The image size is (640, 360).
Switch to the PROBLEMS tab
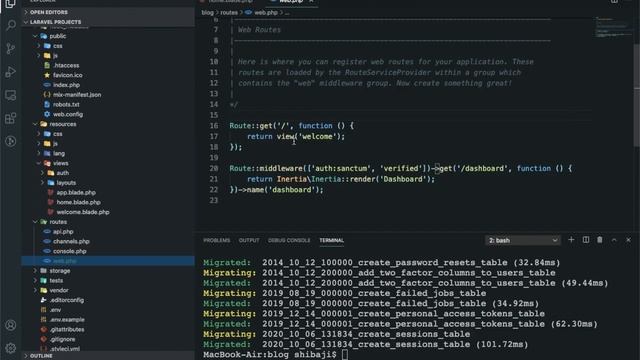[x=217, y=240]
